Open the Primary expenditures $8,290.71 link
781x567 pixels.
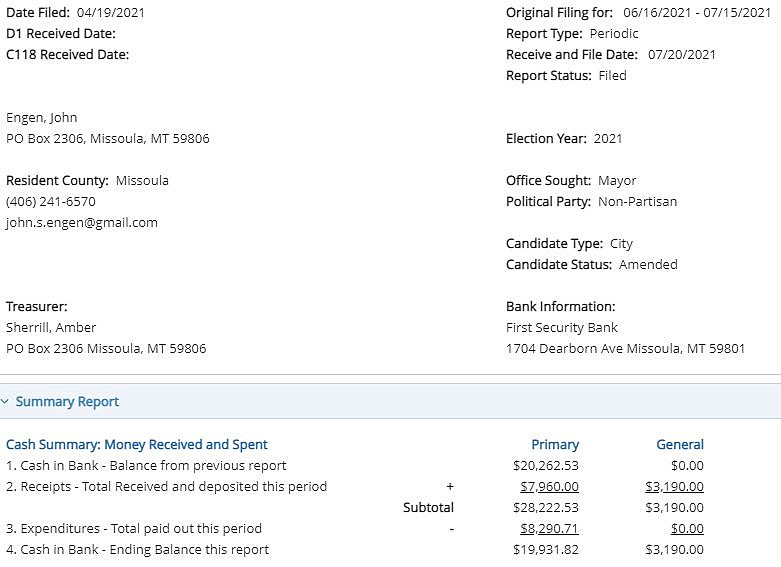pyautogui.click(x=549, y=528)
